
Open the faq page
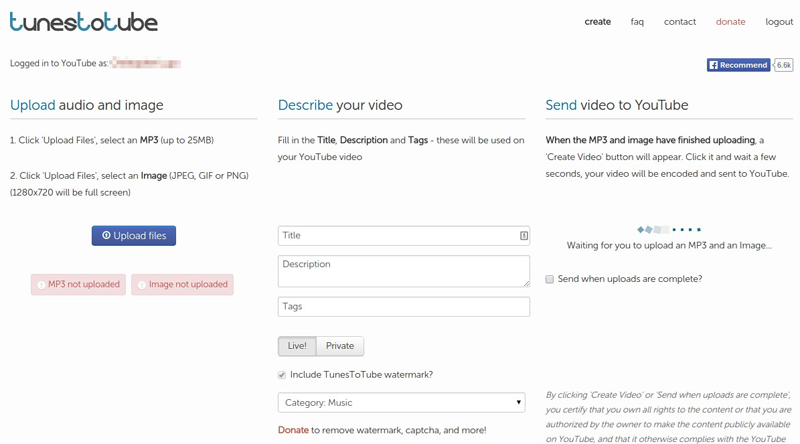click(637, 22)
